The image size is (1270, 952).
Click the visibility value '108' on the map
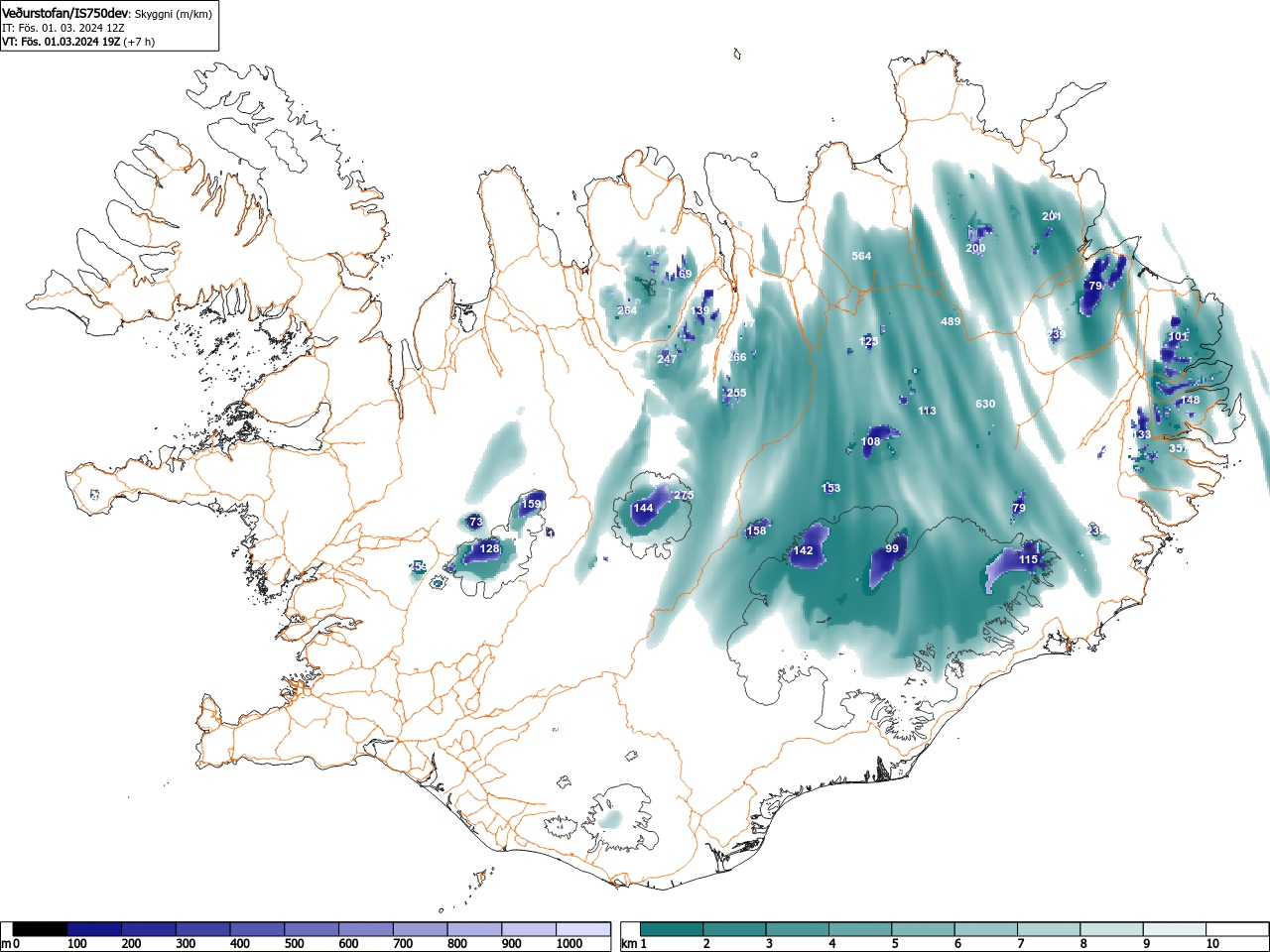(871, 441)
